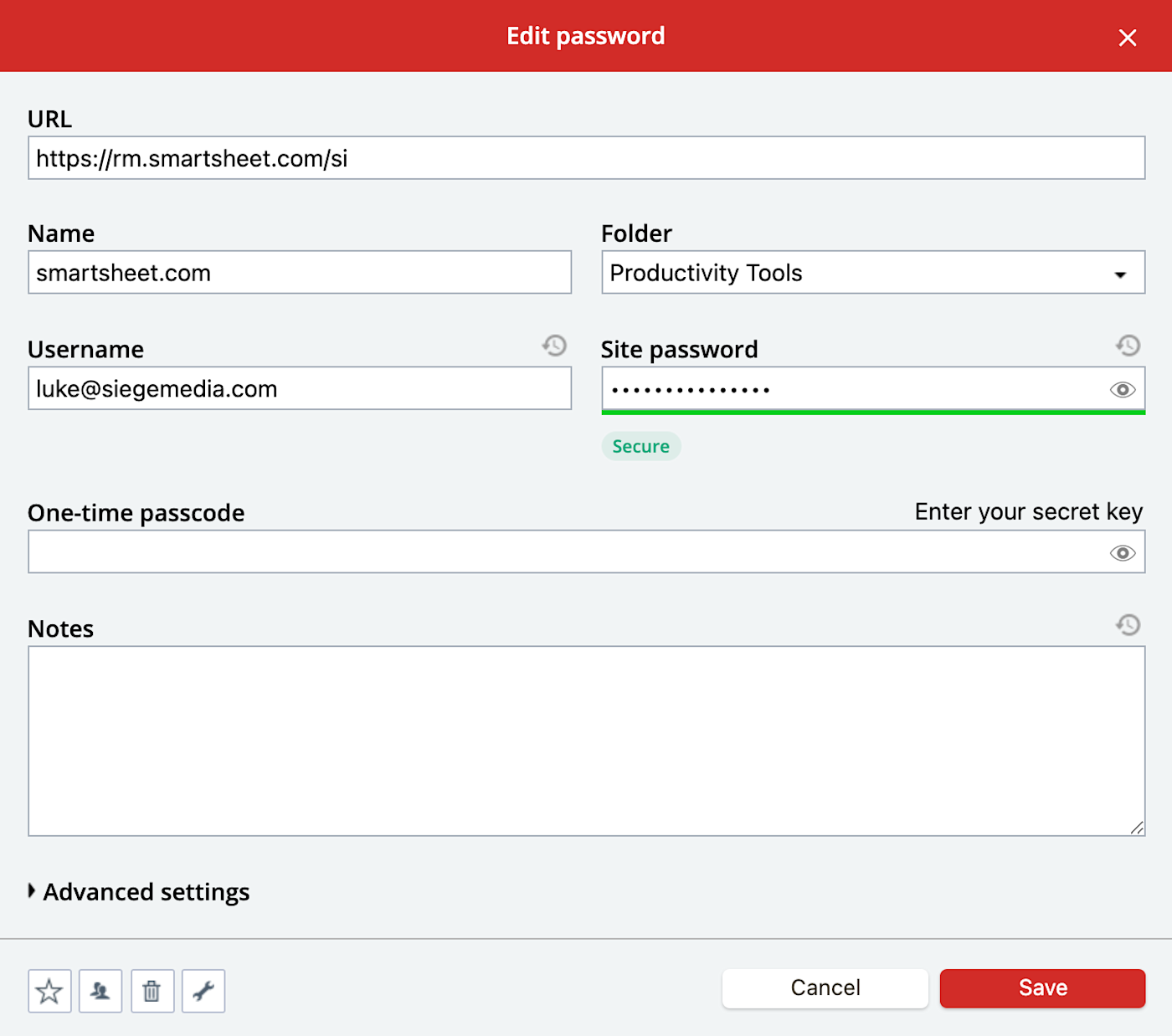Show site password with eye icon
The height and width of the screenshot is (1036, 1172).
point(1123,390)
